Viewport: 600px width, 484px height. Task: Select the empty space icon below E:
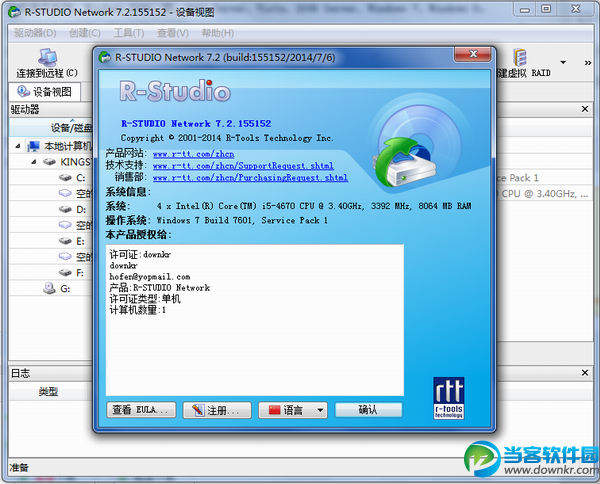(65, 256)
